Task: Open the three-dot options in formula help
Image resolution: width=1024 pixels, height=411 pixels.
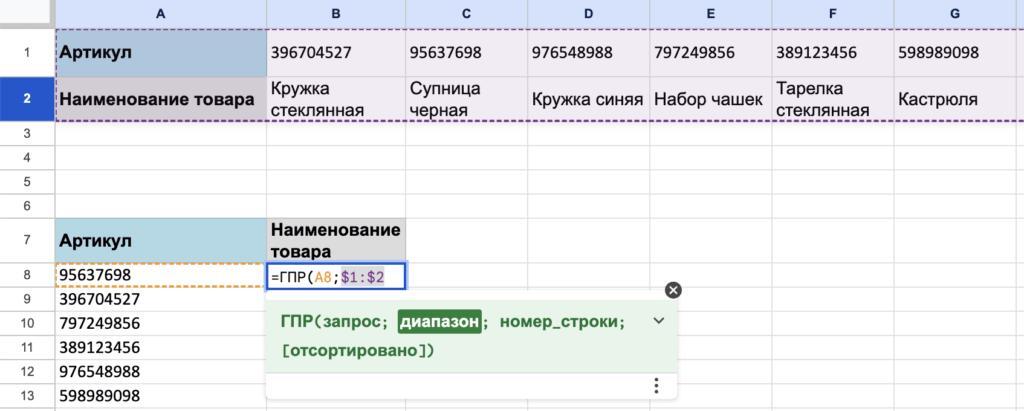Action: tap(656, 386)
